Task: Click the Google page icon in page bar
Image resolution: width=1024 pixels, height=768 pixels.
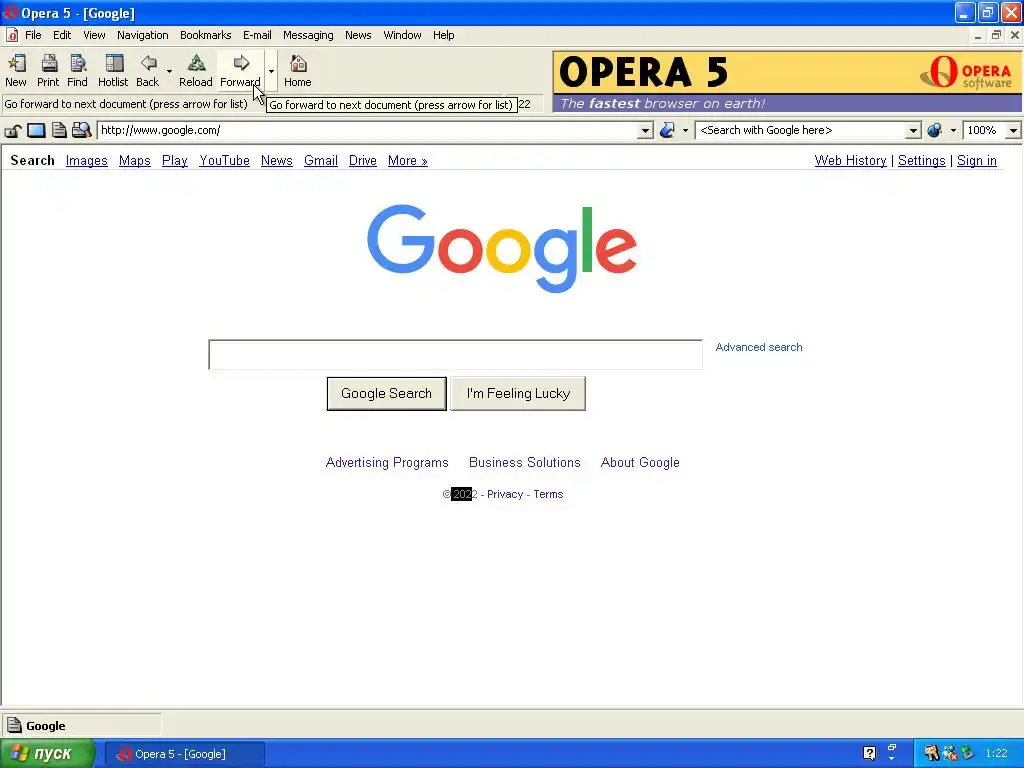Action: pos(14,725)
